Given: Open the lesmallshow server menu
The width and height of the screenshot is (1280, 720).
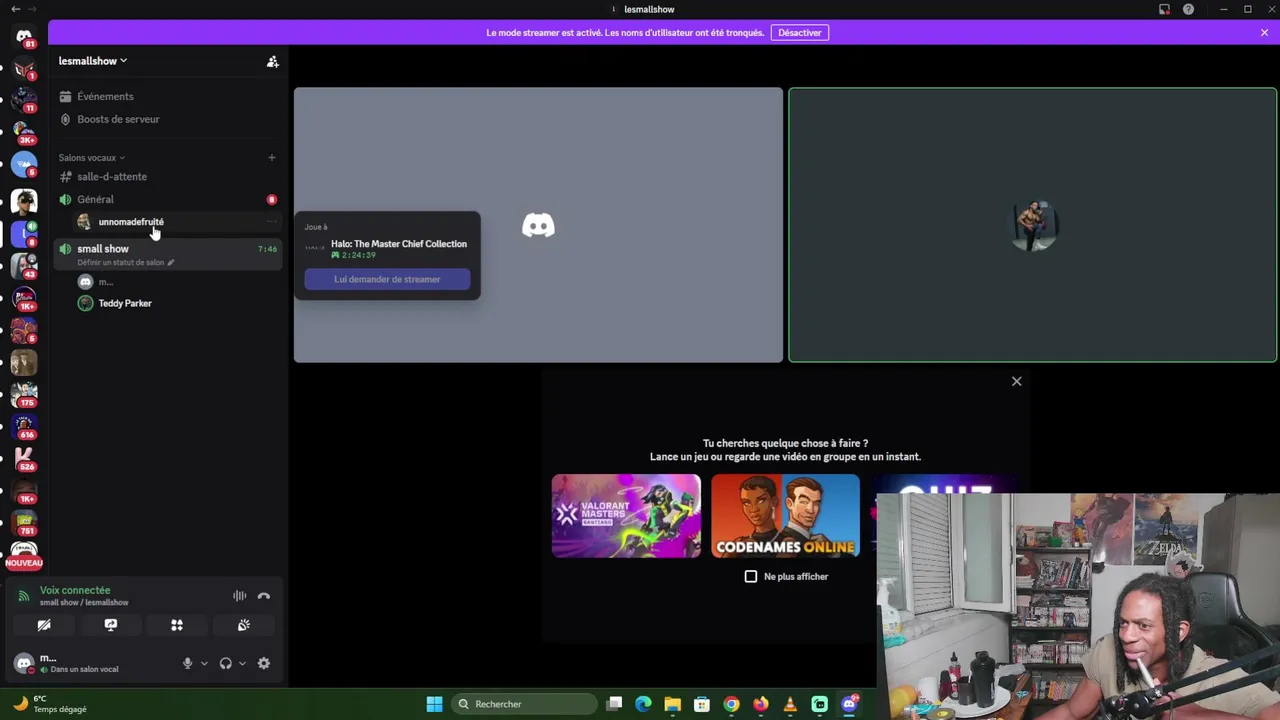Looking at the screenshot, I should click(93, 61).
